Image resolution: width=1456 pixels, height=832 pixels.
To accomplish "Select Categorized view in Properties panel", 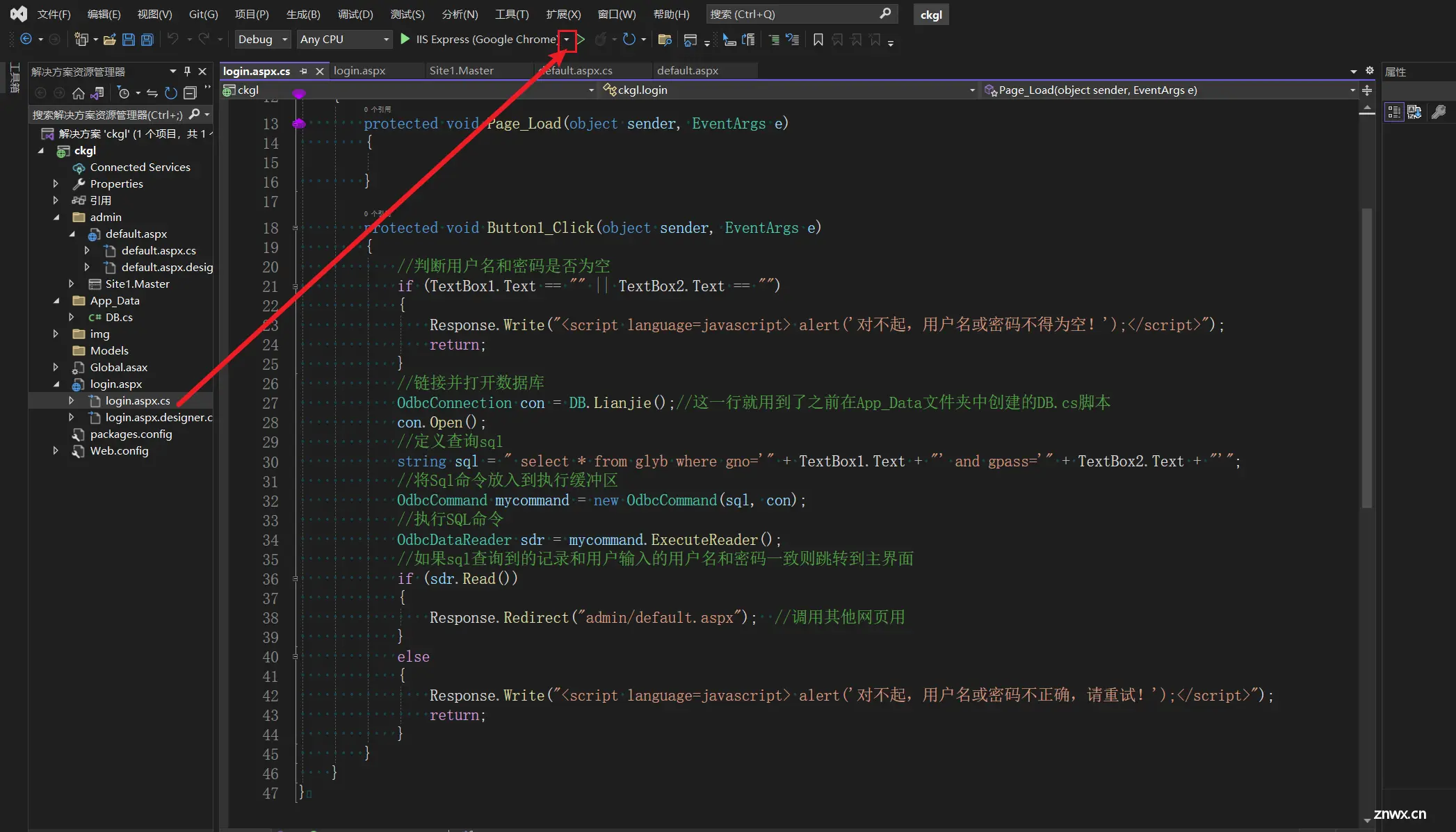I will coord(1394,112).
